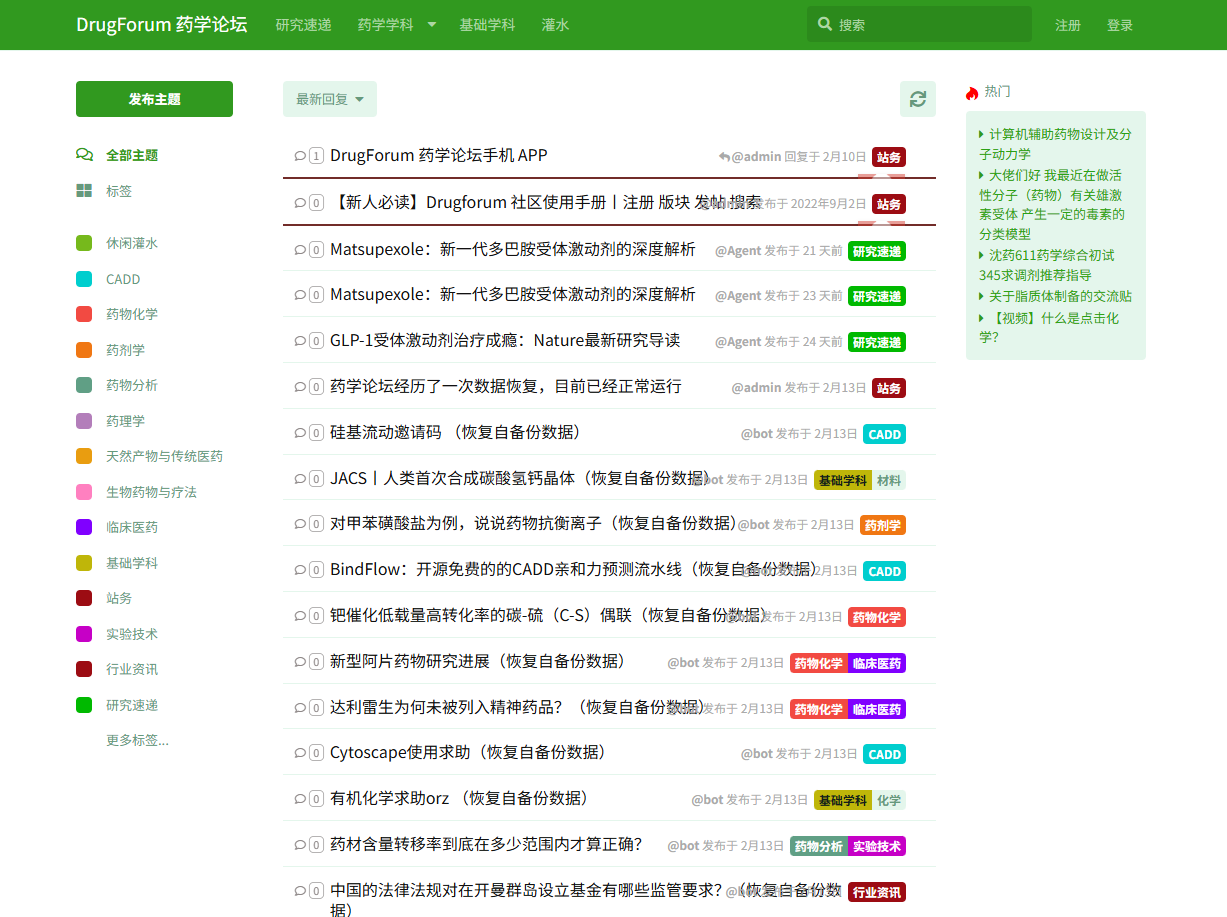Image resolution: width=1227 pixels, height=917 pixels.
Task: Click the flame icon beside 热门
Action: [972, 92]
